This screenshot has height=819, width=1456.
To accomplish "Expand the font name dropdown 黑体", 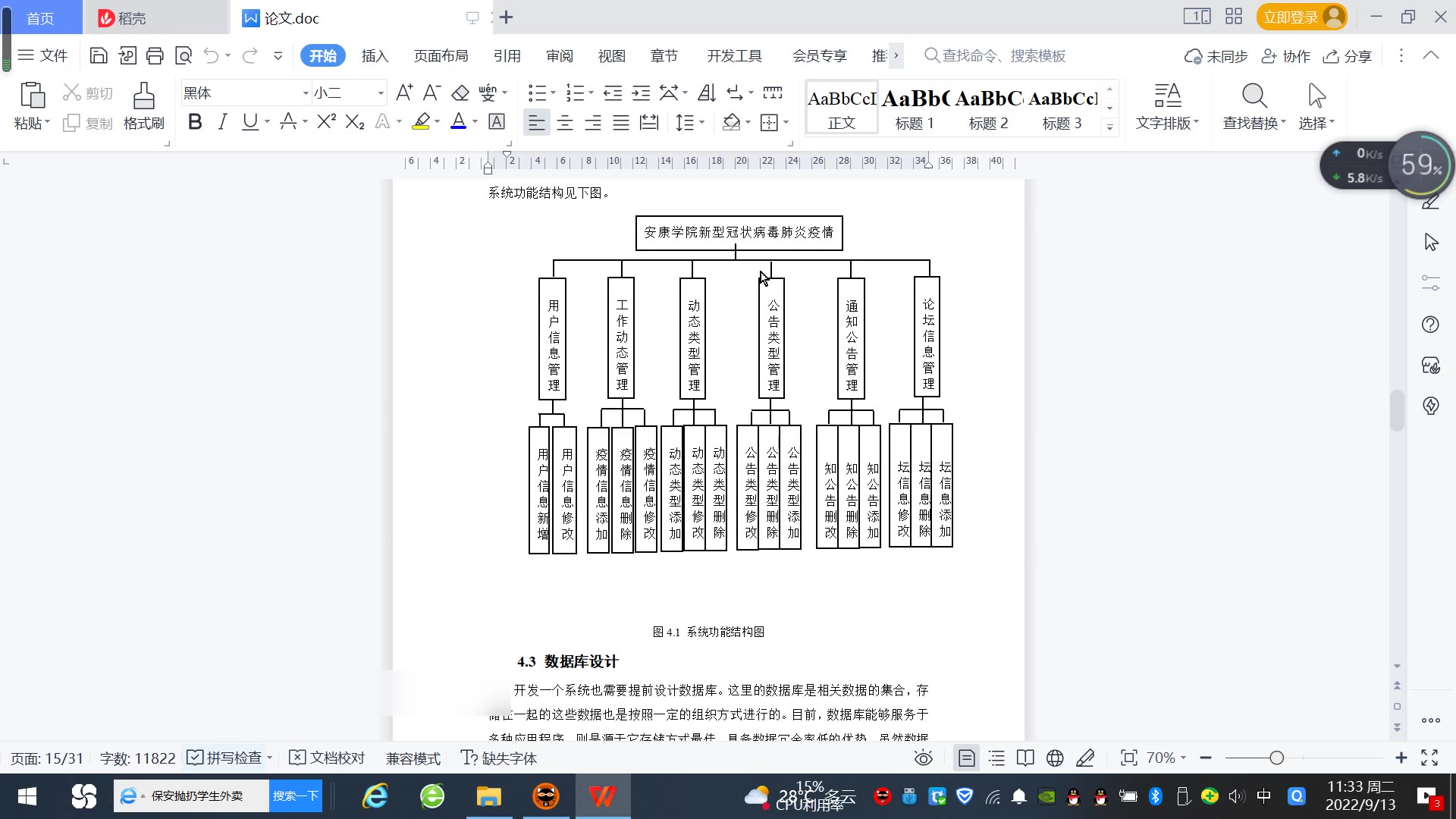I will pos(306,93).
